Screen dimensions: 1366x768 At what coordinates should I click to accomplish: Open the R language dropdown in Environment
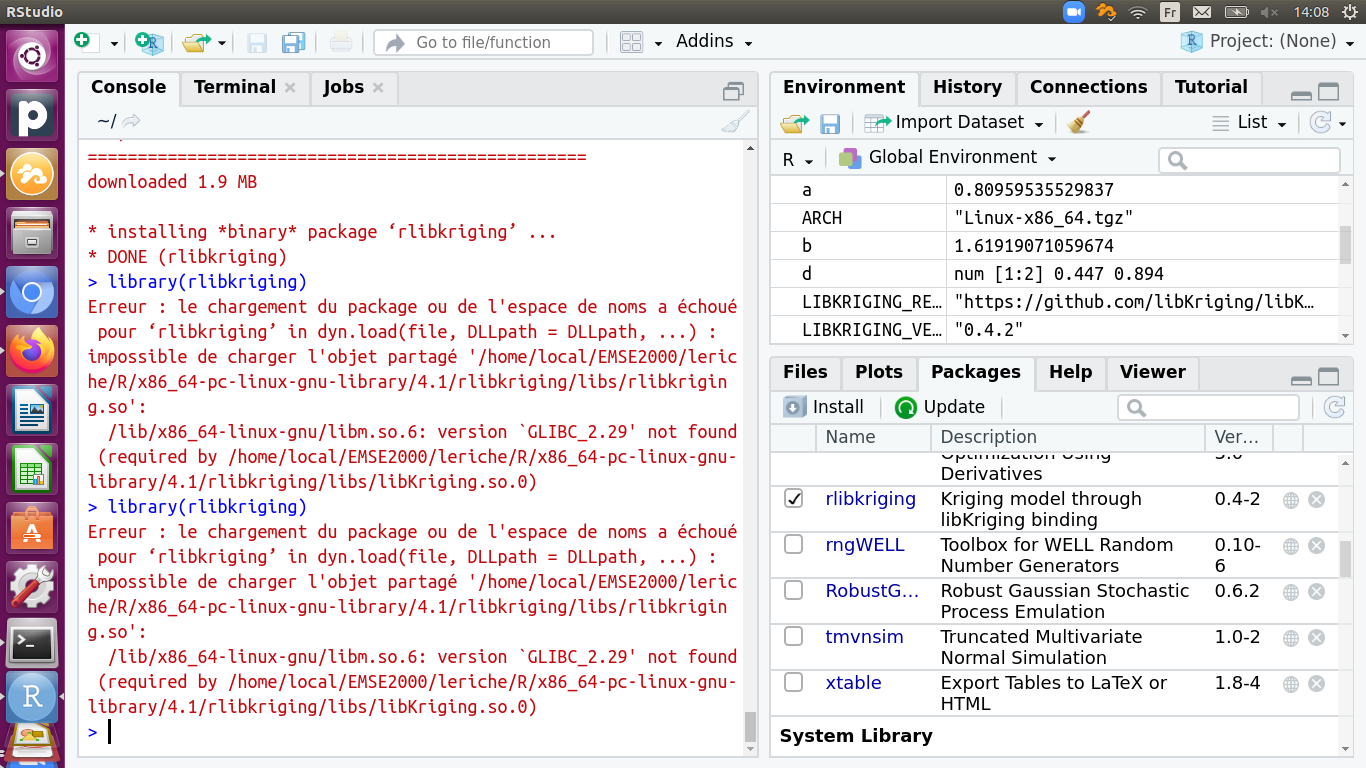pos(797,159)
